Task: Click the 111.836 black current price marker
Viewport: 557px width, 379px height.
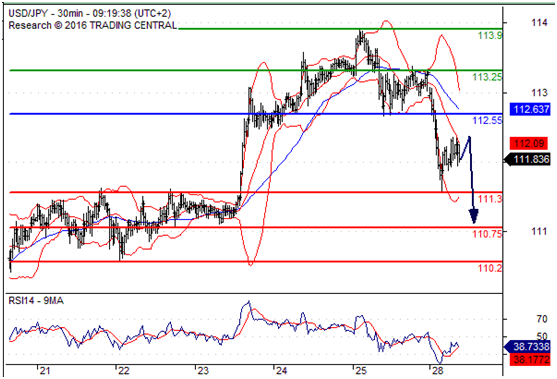Action: tap(527, 159)
